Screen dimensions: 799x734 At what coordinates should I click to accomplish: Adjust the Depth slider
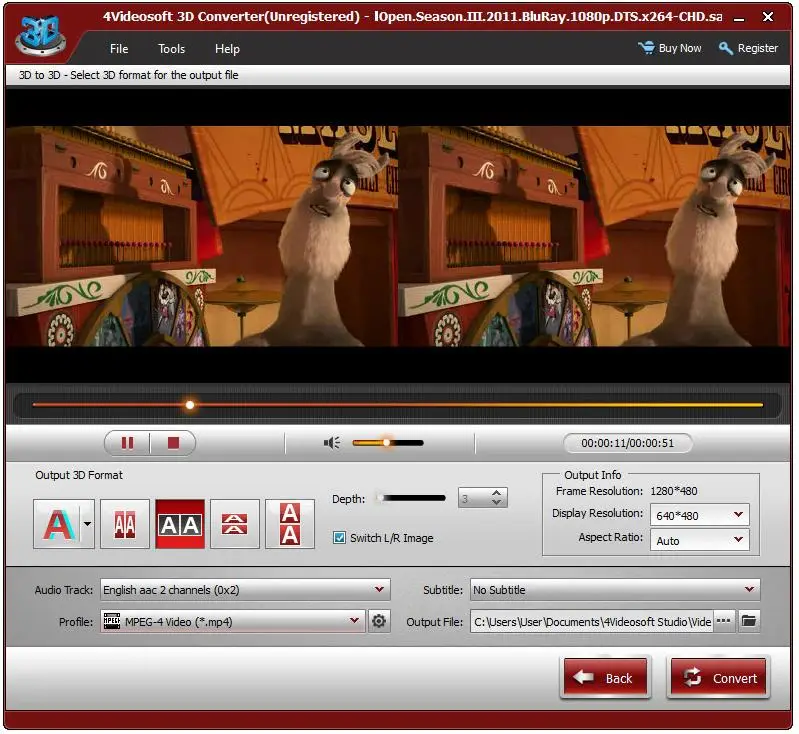[411, 498]
